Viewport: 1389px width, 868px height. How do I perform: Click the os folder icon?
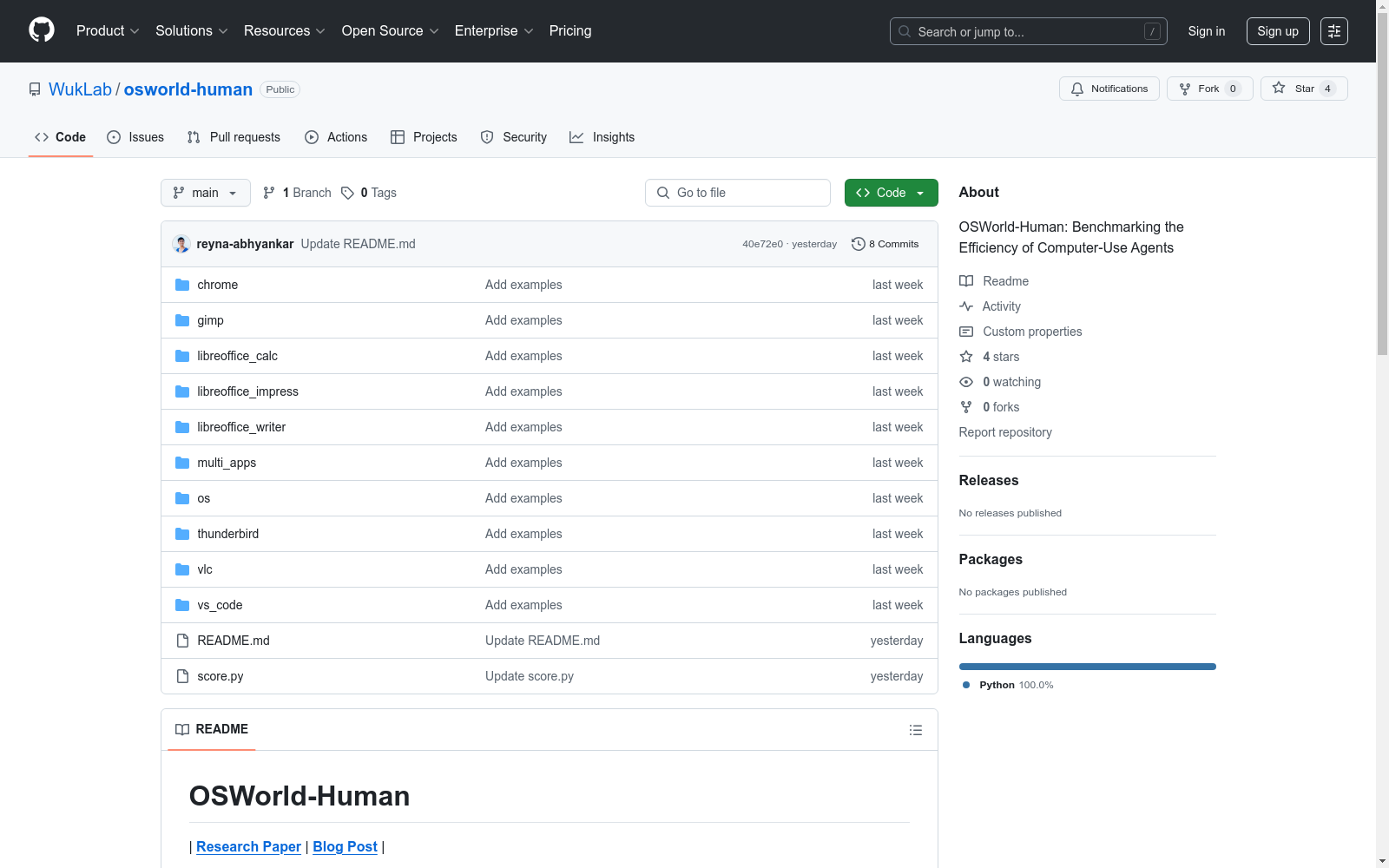pos(182,498)
